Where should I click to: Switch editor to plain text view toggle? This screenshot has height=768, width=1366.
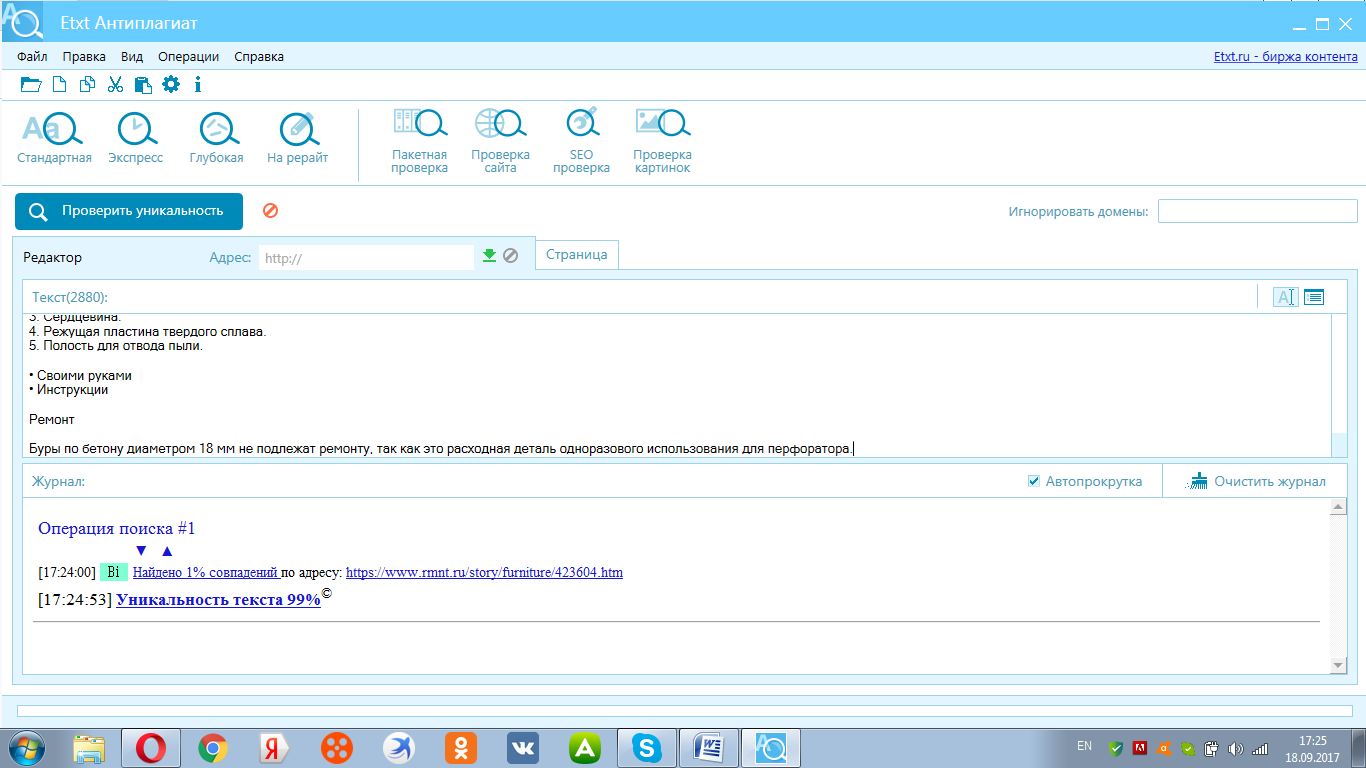(1285, 297)
